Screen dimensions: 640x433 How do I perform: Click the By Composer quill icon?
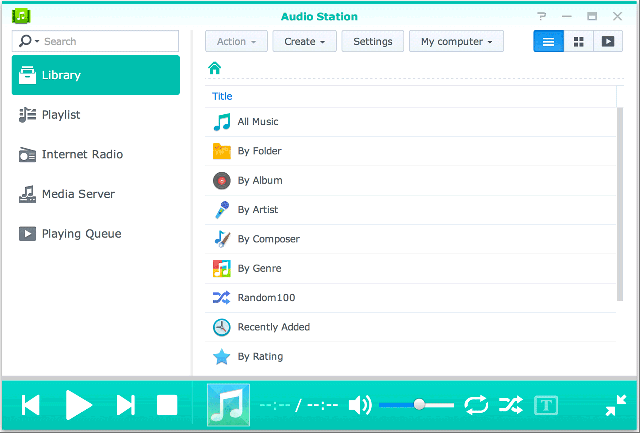222,239
